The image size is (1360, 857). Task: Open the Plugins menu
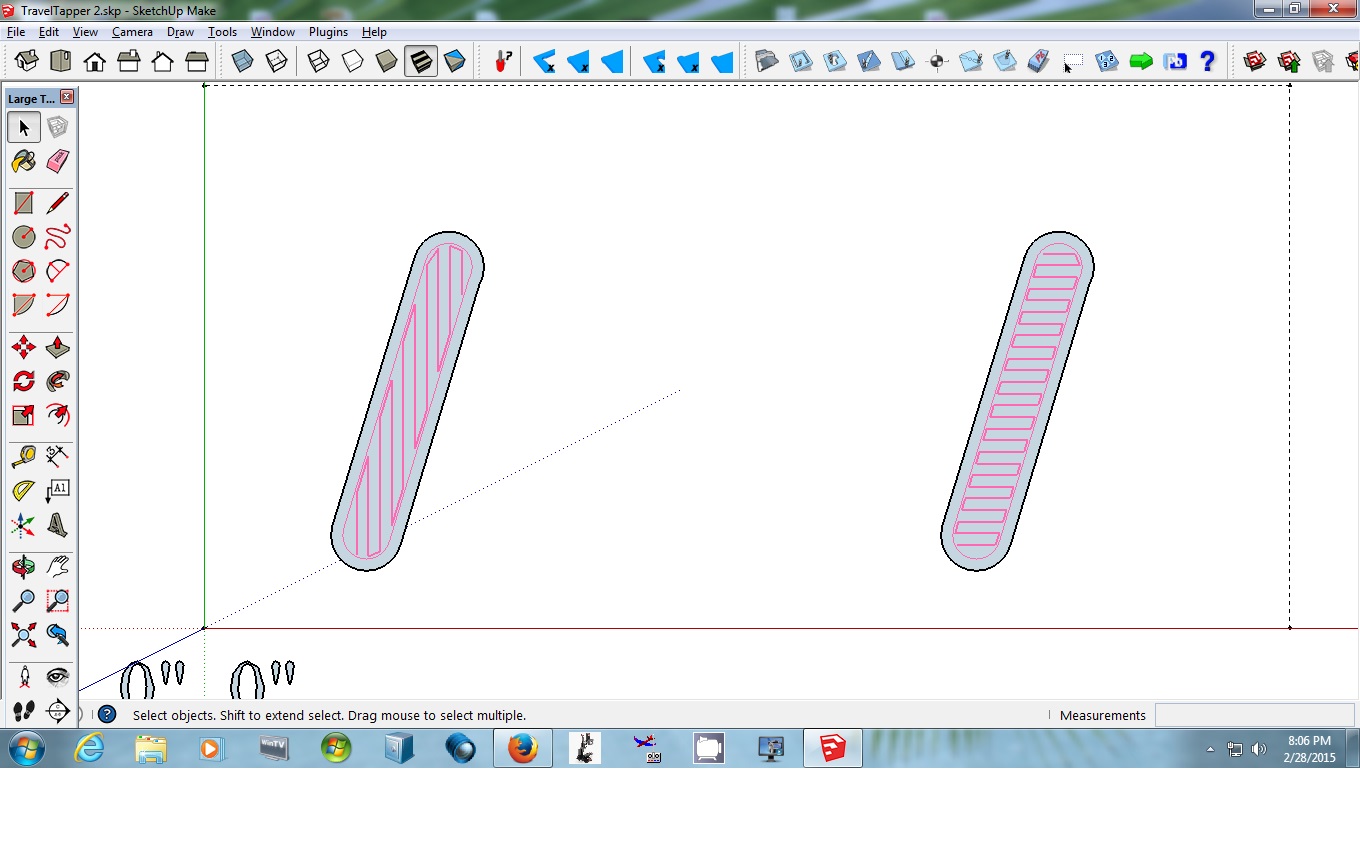pyautogui.click(x=328, y=32)
